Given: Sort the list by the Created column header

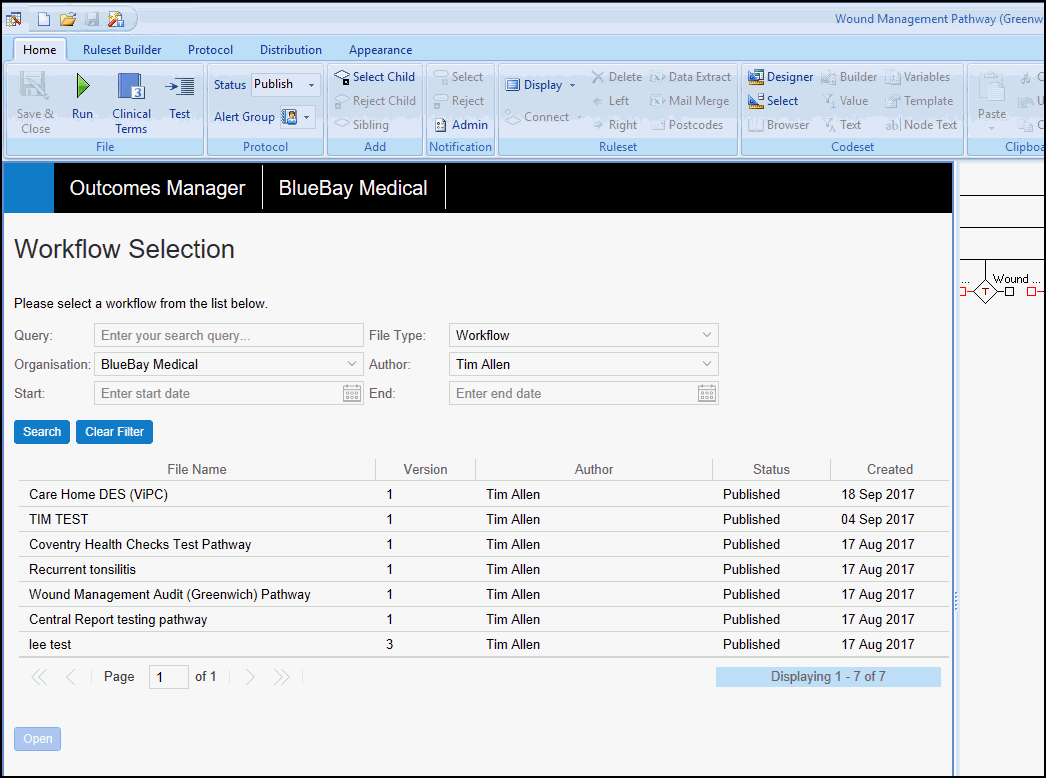Looking at the screenshot, I should pos(889,470).
